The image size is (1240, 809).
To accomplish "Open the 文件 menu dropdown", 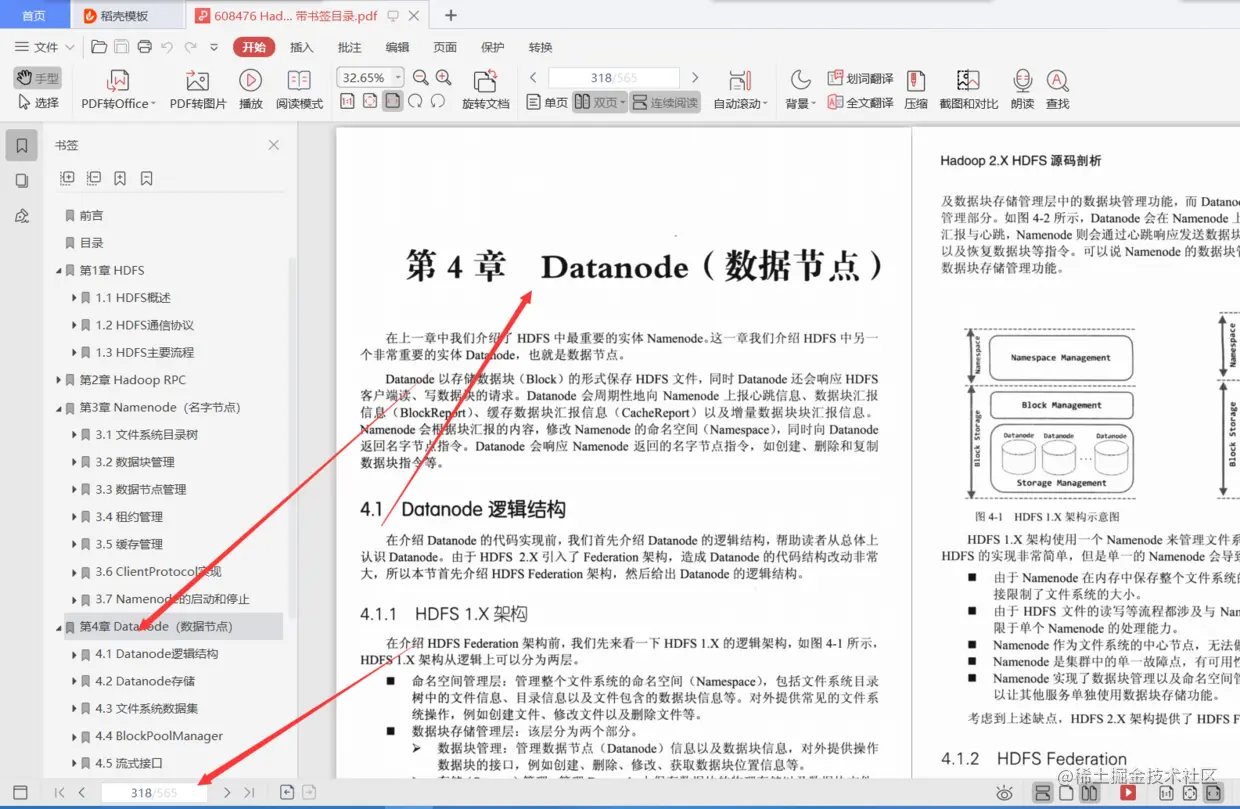I will pos(45,47).
